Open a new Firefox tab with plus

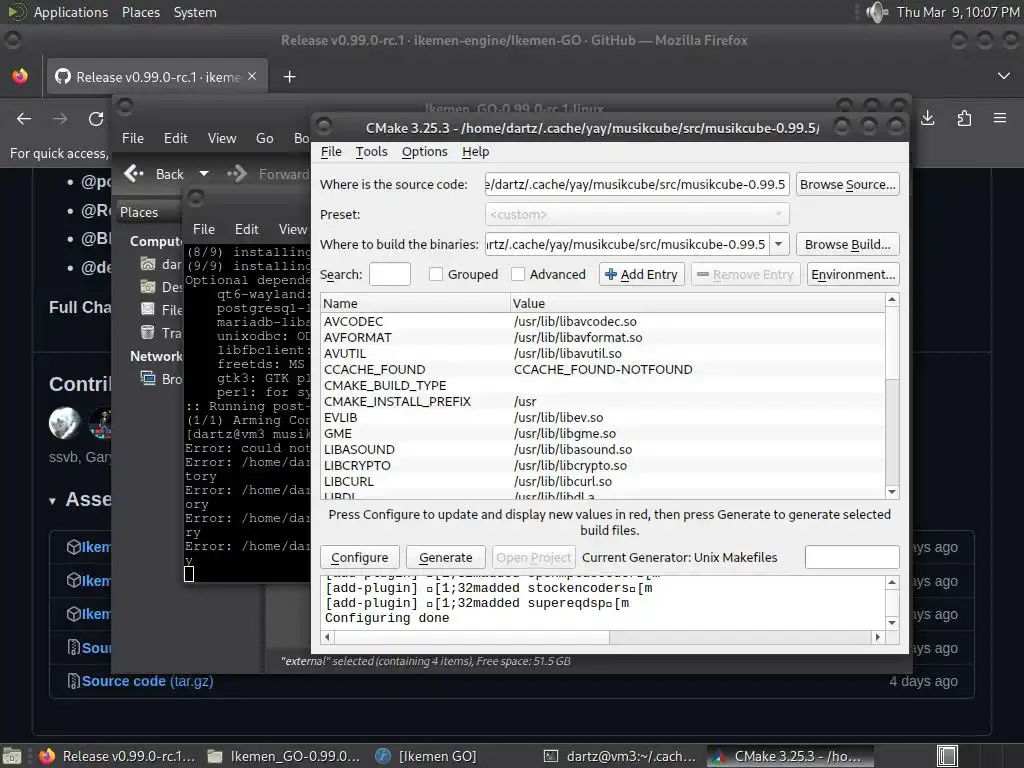[x=289, y=77]
